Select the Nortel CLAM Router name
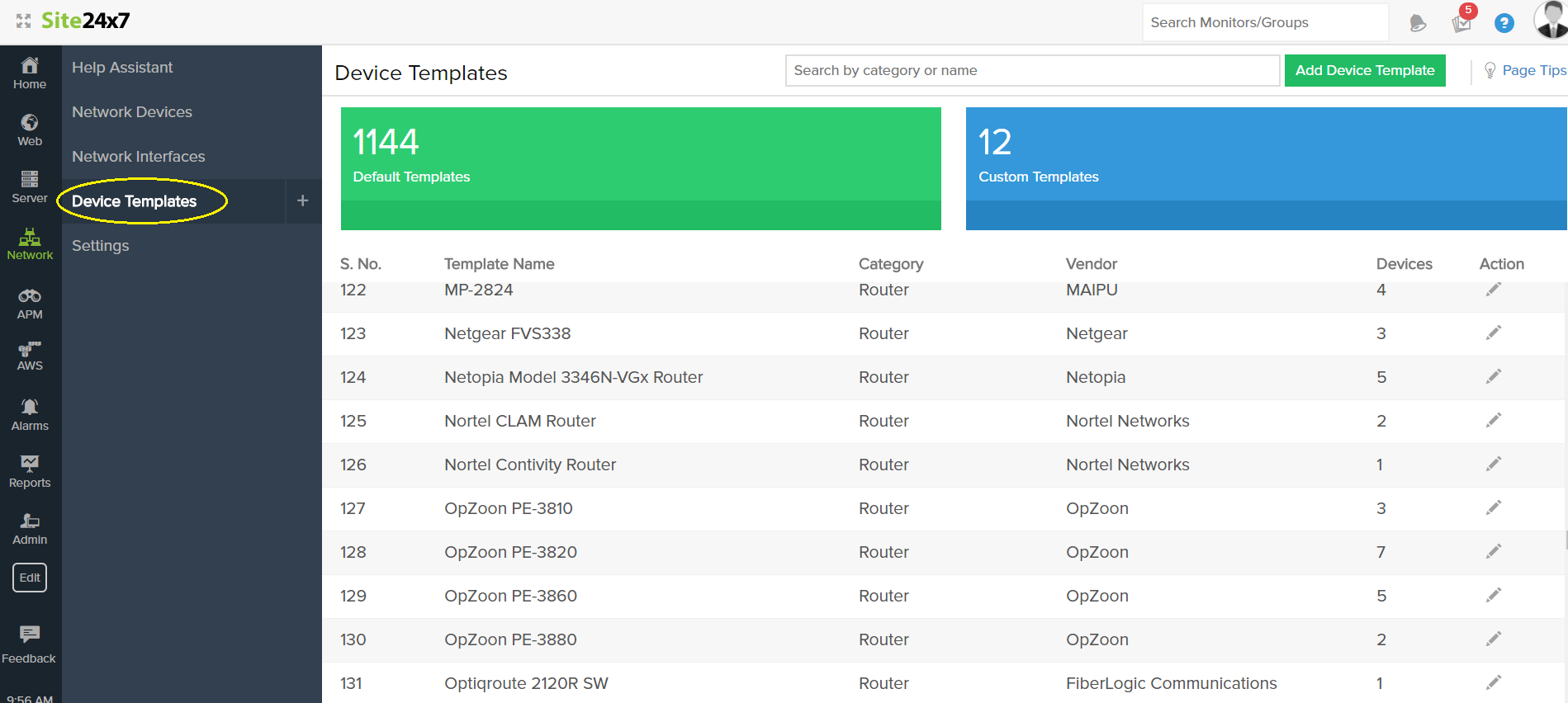The width and height of the screenshot is (1568, 703). pos(520,421)
